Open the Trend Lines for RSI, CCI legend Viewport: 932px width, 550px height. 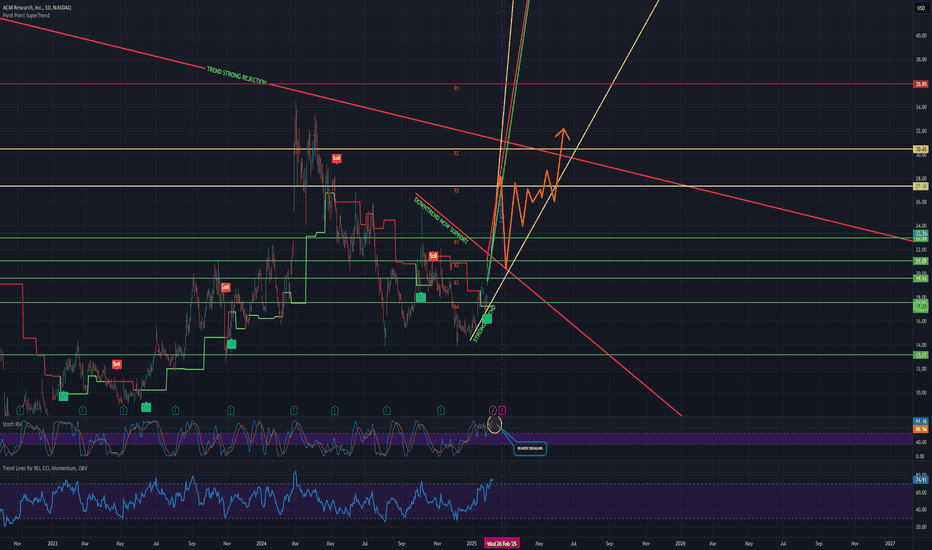tap(45, 469)
